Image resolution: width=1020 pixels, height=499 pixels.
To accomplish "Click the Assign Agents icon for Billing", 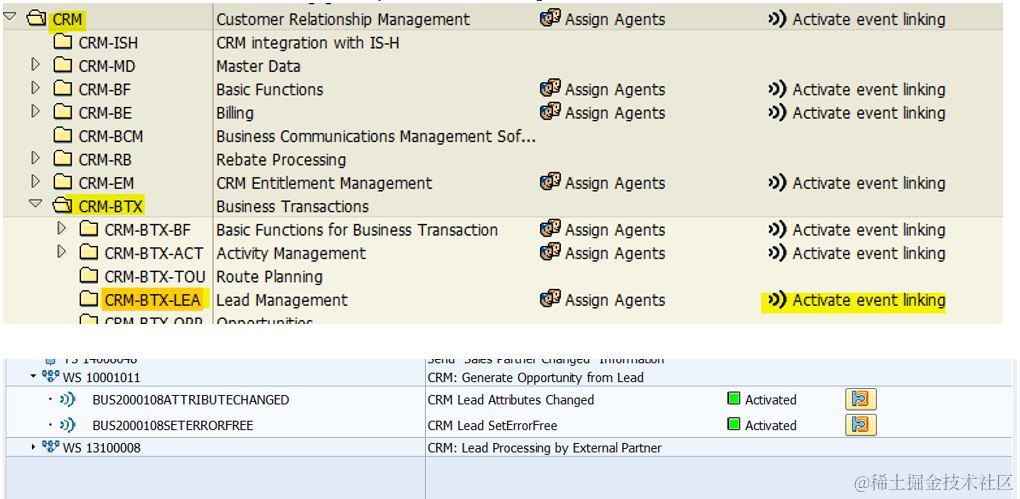I will tap(550, 112).
